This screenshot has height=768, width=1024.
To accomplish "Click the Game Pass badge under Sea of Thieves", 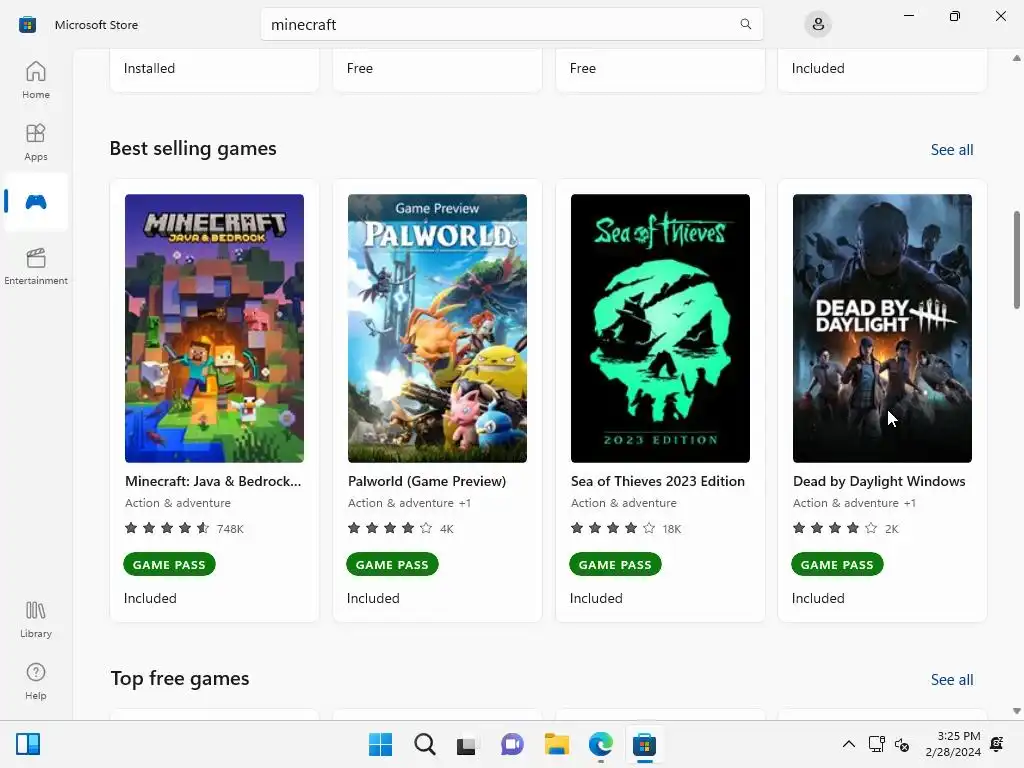I will coord(615,564).
